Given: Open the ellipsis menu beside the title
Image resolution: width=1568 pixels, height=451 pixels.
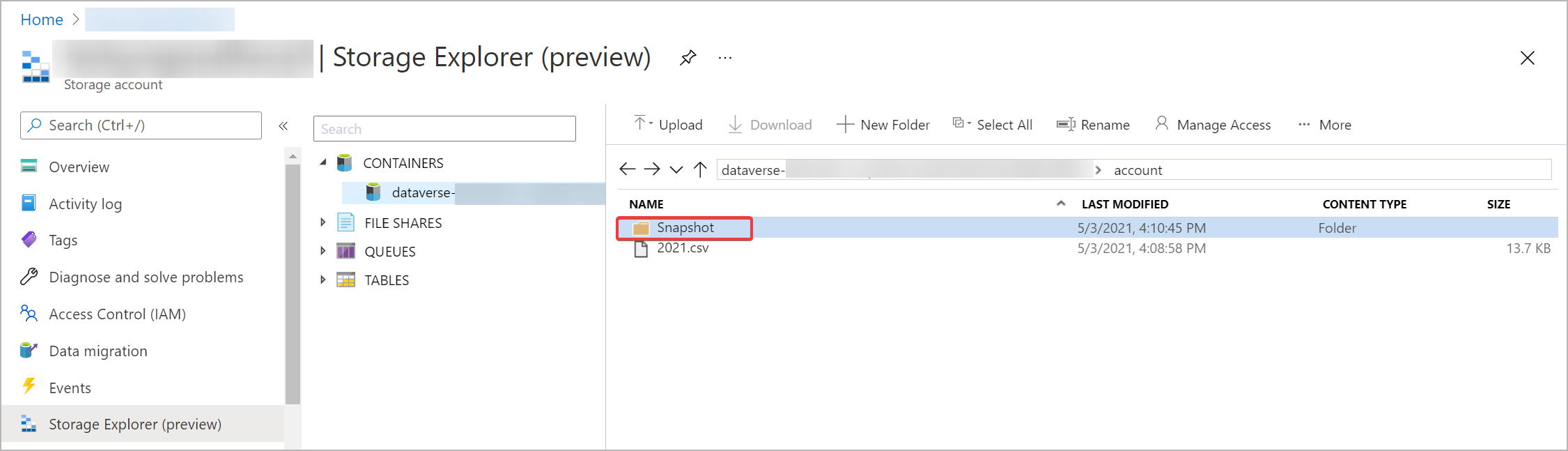Looking at the screenshot, I should click(x=725, y=58).
